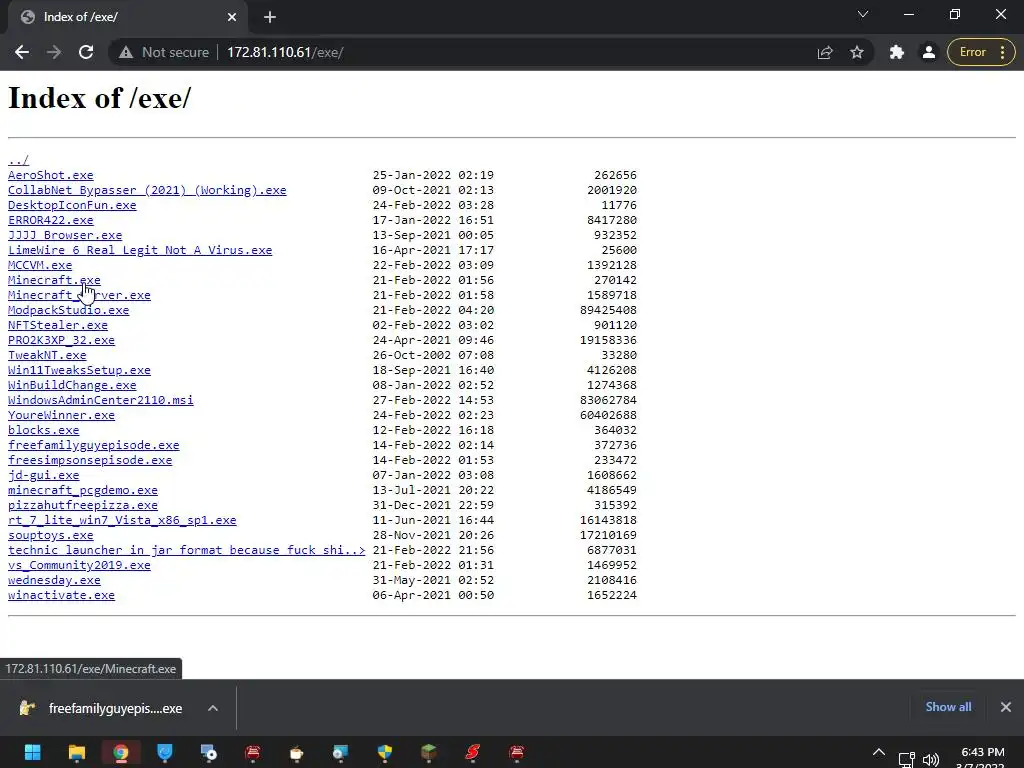Screen dimensions: 1024x768
Task: Click the Chrome taskbar icon
Action: (x=121, y=753)
